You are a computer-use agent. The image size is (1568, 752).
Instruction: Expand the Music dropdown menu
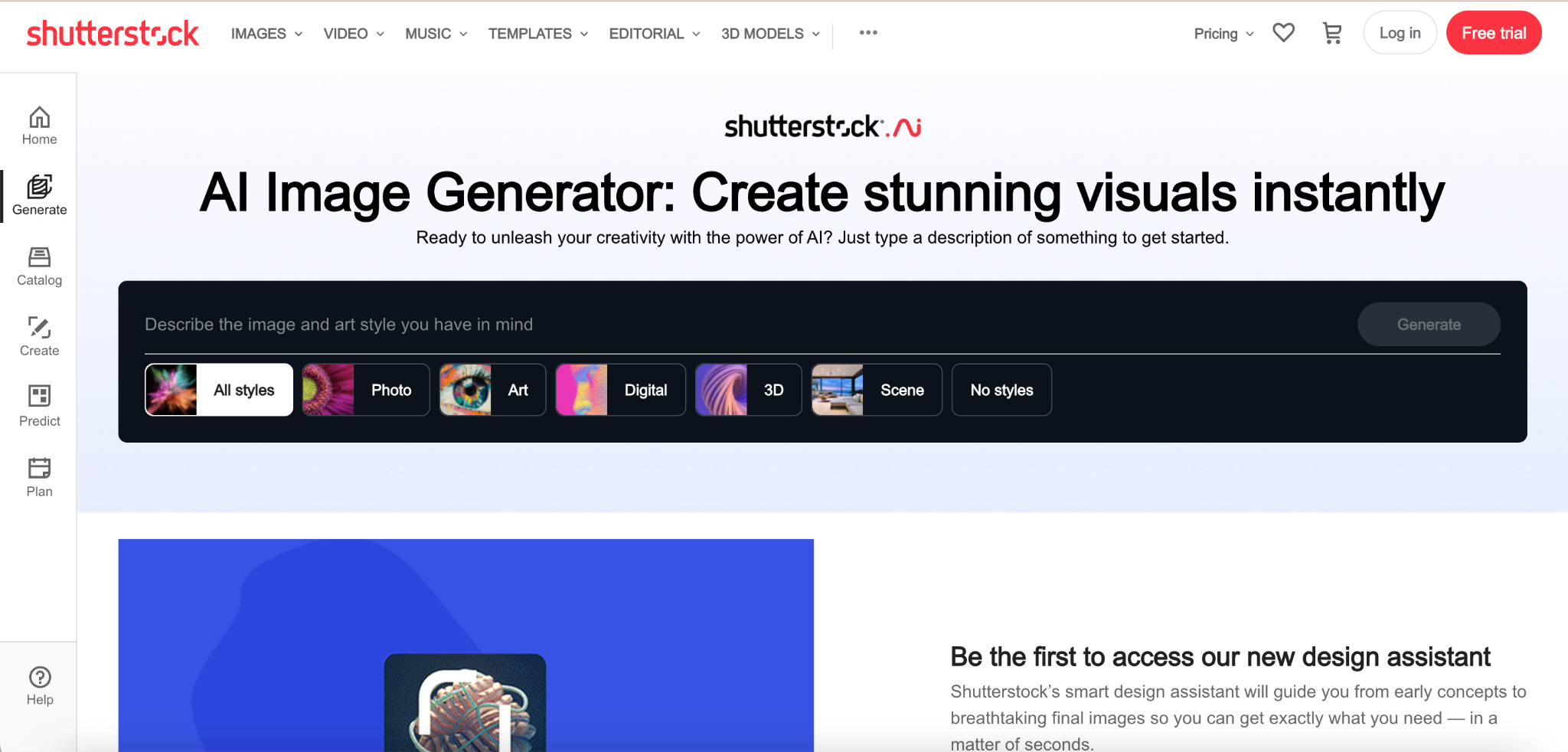point(436,34)
